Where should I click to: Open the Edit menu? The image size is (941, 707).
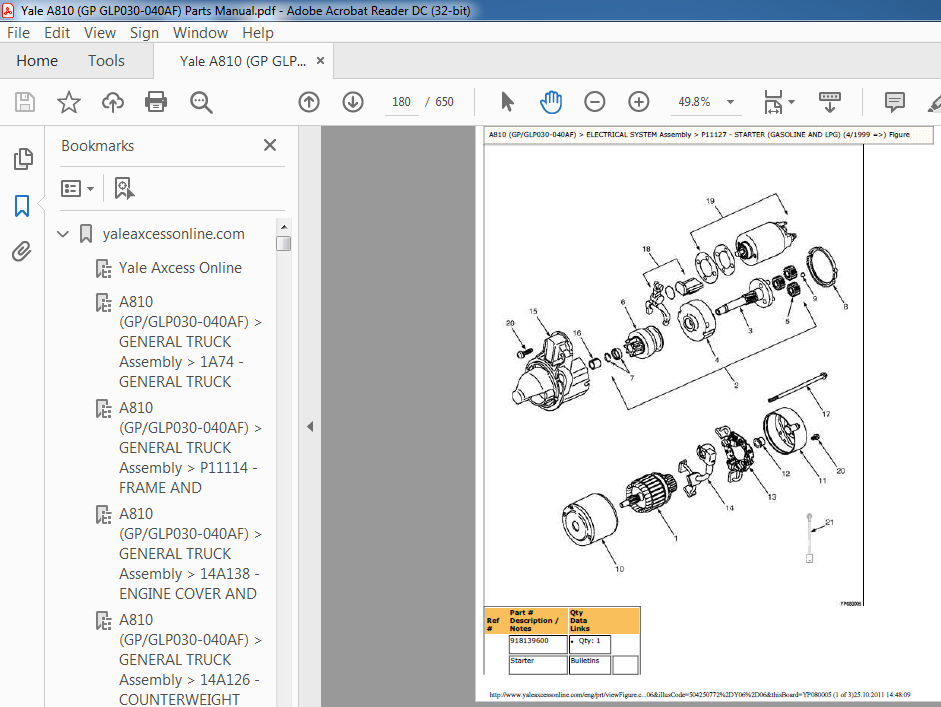pyautogui.click(x=57, y=33)
